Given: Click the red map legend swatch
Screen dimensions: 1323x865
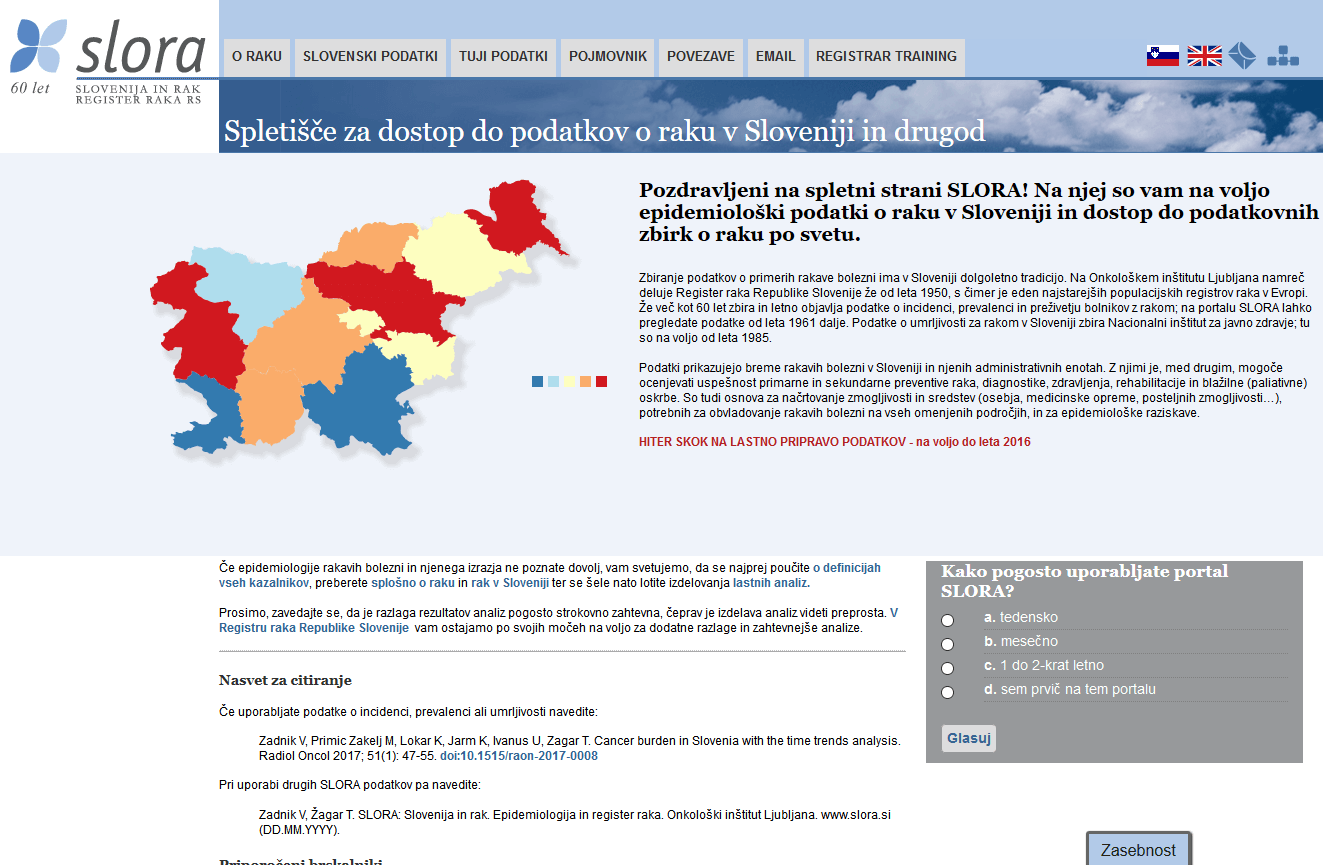Looking at the screenshot, I should tap(601, 381).
